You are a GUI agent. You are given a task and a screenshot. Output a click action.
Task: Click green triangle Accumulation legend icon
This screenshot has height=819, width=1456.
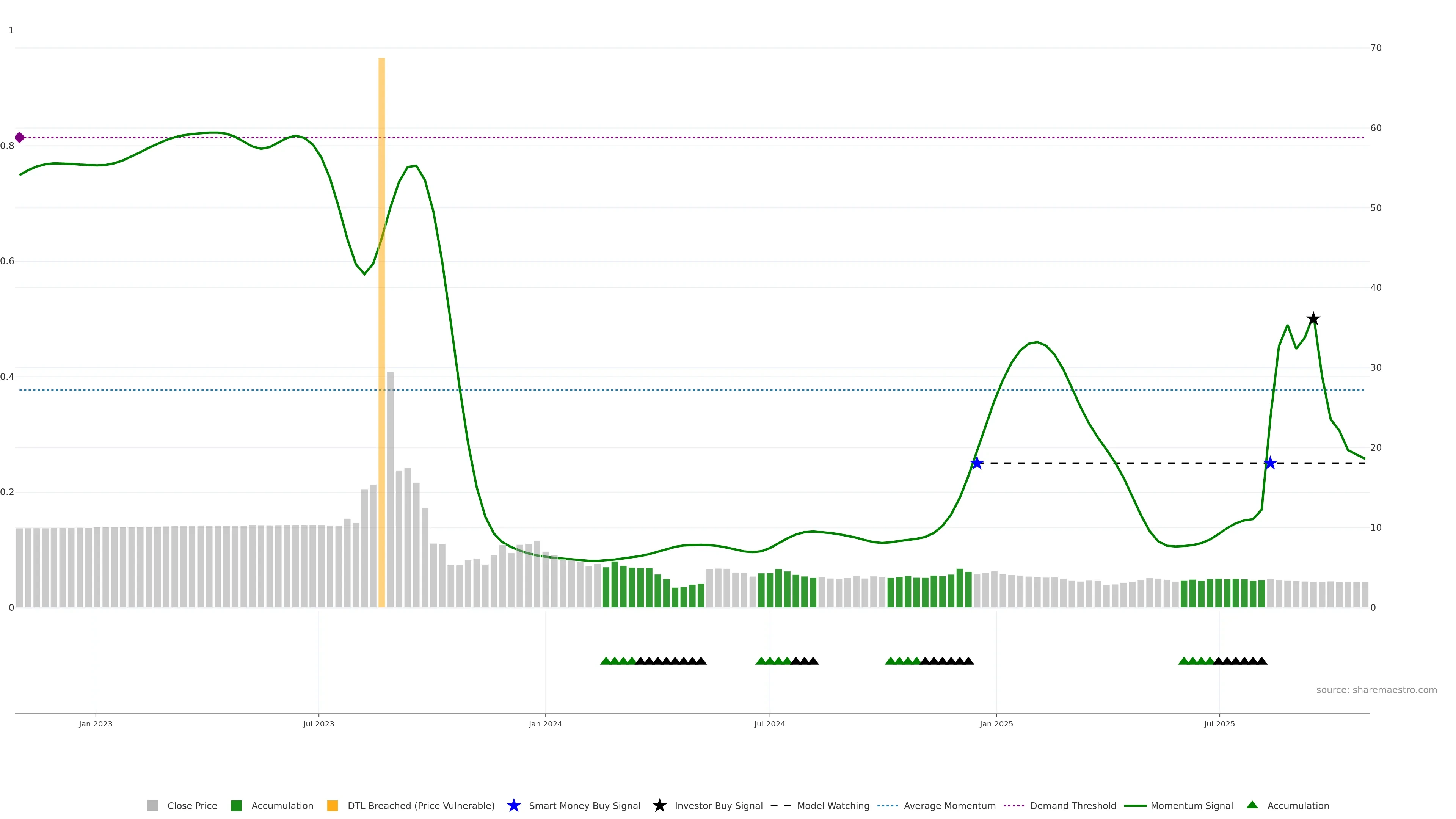pos(1252,805)
